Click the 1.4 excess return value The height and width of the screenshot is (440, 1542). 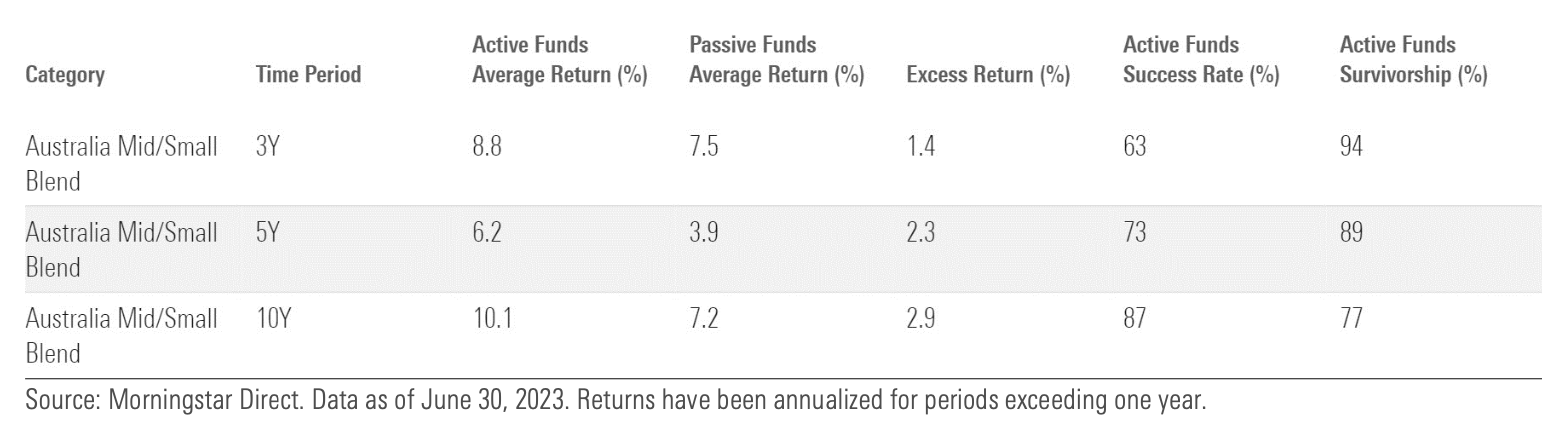(x=920, y=147)
